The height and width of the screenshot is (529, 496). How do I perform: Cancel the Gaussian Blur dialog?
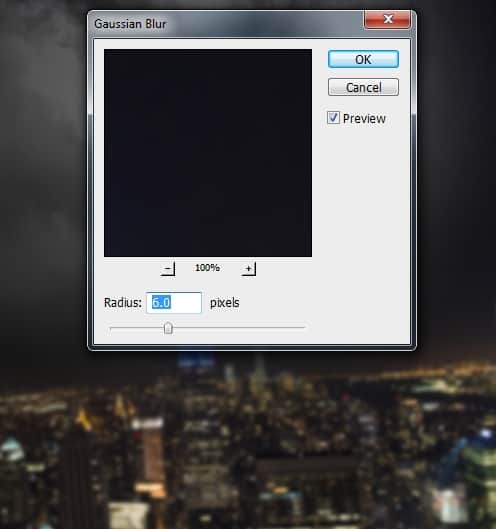pyautogui.click(x=363, y=87)
